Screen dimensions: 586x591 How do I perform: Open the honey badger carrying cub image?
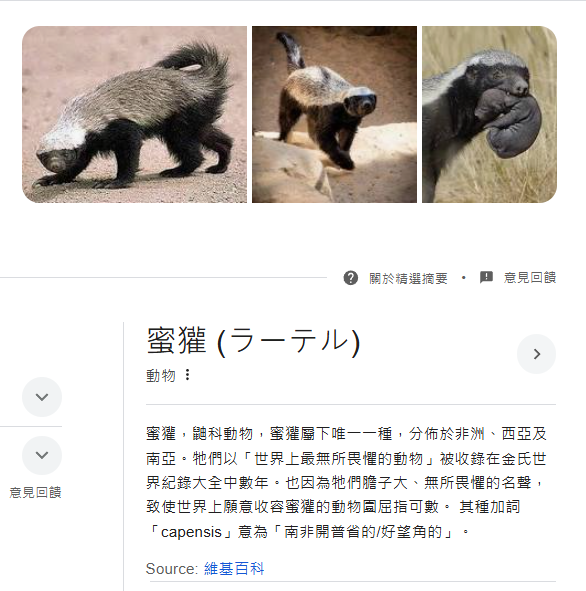(x=489, y=115)
